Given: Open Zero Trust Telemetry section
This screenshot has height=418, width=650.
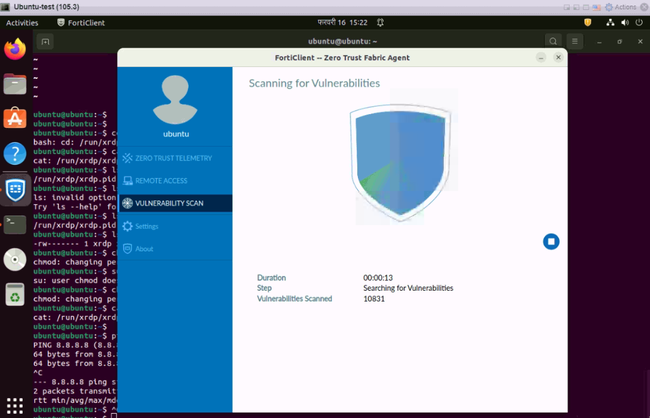Looking at the screenshot, I should pos(175,158).
